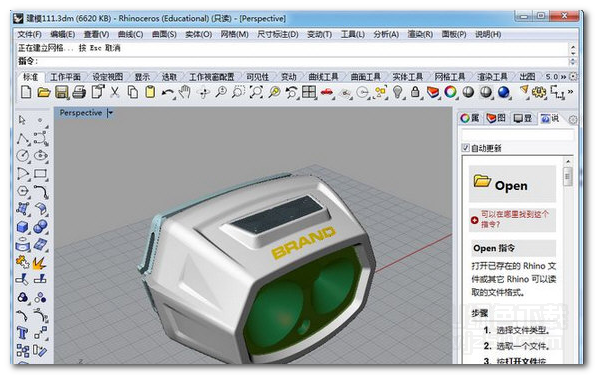Click the blue render sphere icon
The image size is (595, 375).
click(x=504, y=92)
